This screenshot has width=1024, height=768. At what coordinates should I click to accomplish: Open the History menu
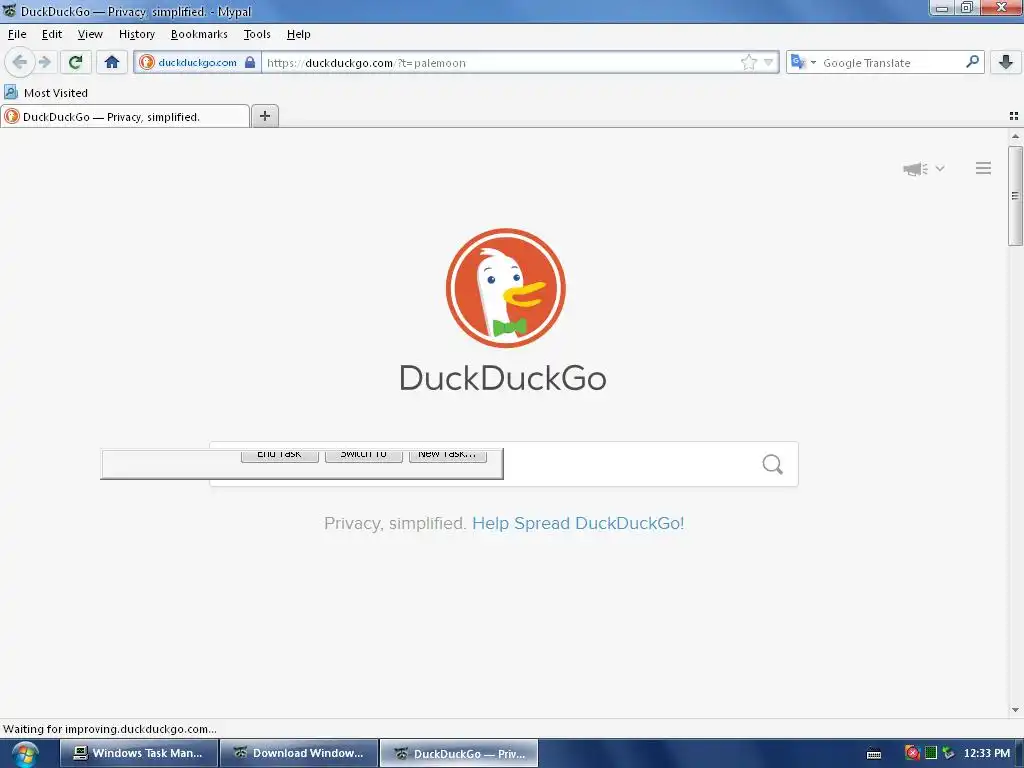(136, 34)
